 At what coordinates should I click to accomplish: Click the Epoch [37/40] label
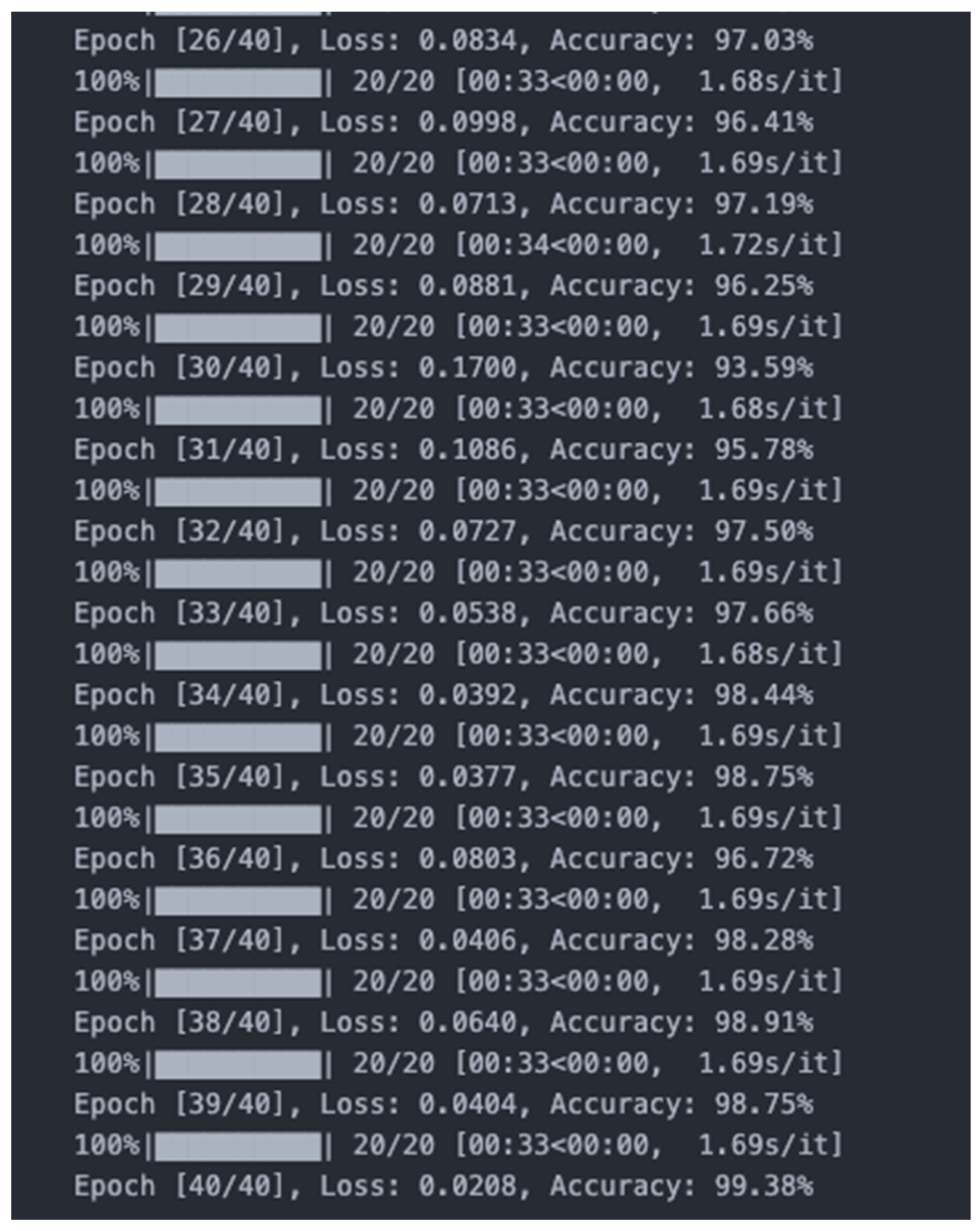coord(179,940)
